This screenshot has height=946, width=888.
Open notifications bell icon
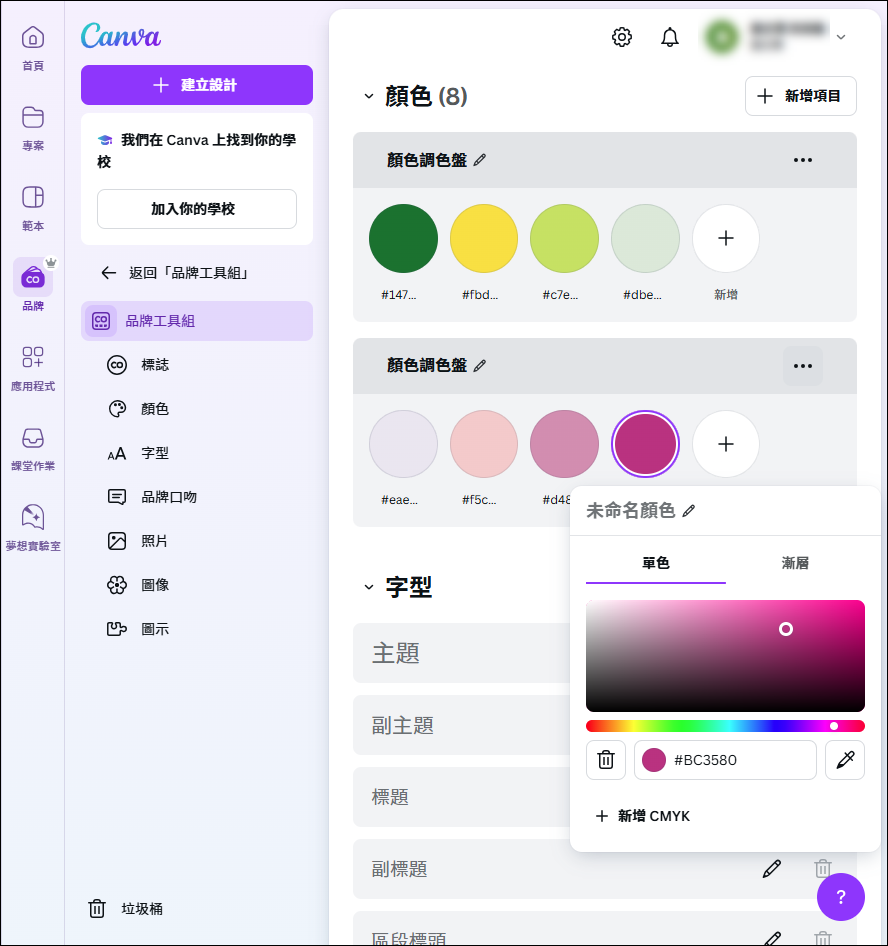[x=670, y=37]
